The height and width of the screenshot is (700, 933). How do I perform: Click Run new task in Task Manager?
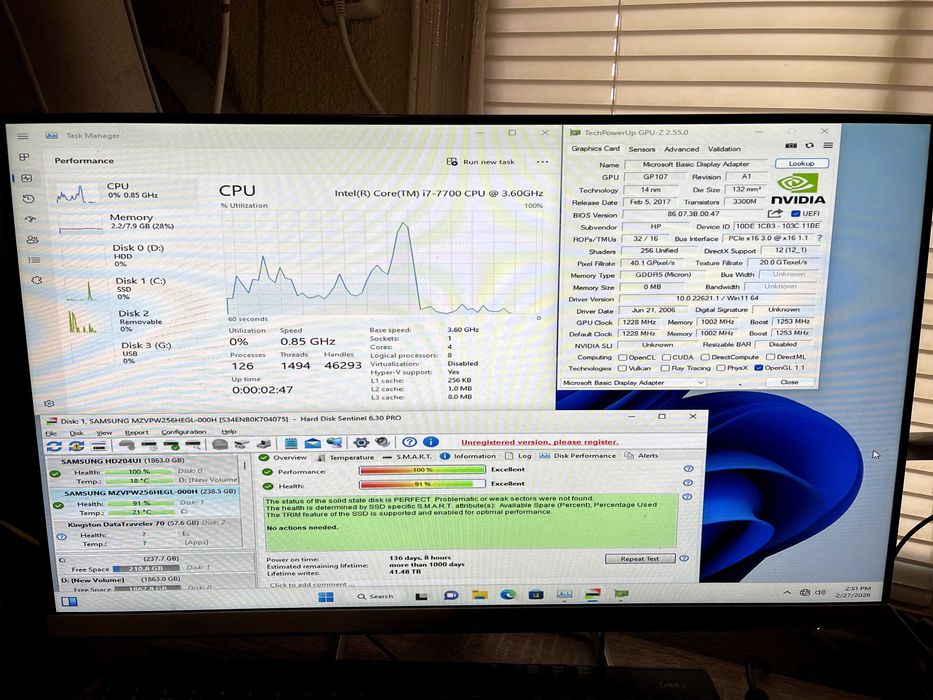(481, 162)
